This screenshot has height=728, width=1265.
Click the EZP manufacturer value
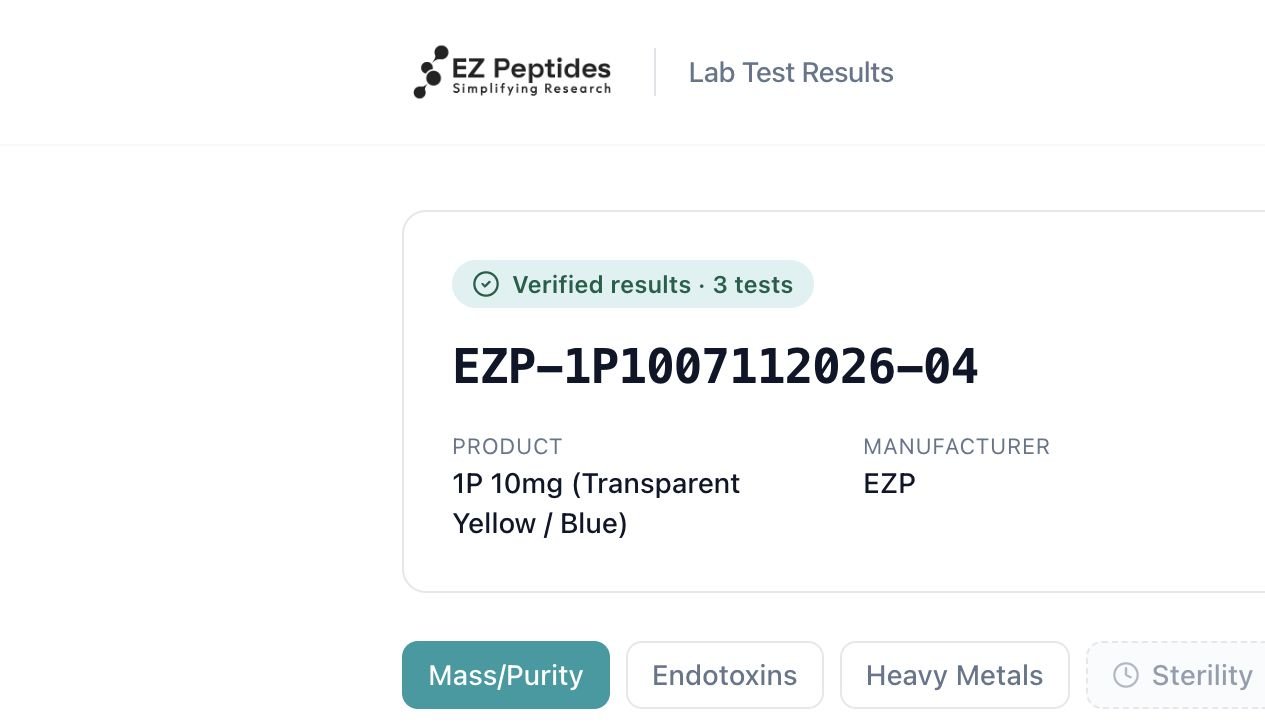pos(889,483)
